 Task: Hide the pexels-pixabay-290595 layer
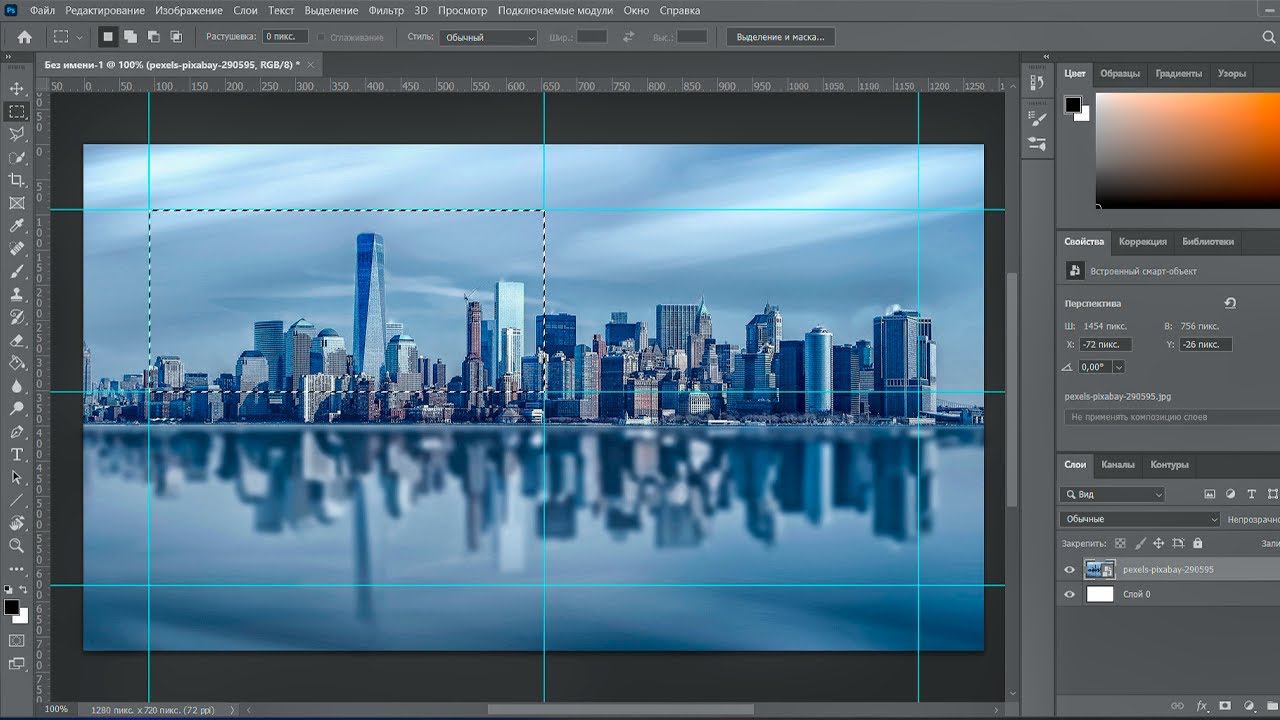tap(1069, 570)
